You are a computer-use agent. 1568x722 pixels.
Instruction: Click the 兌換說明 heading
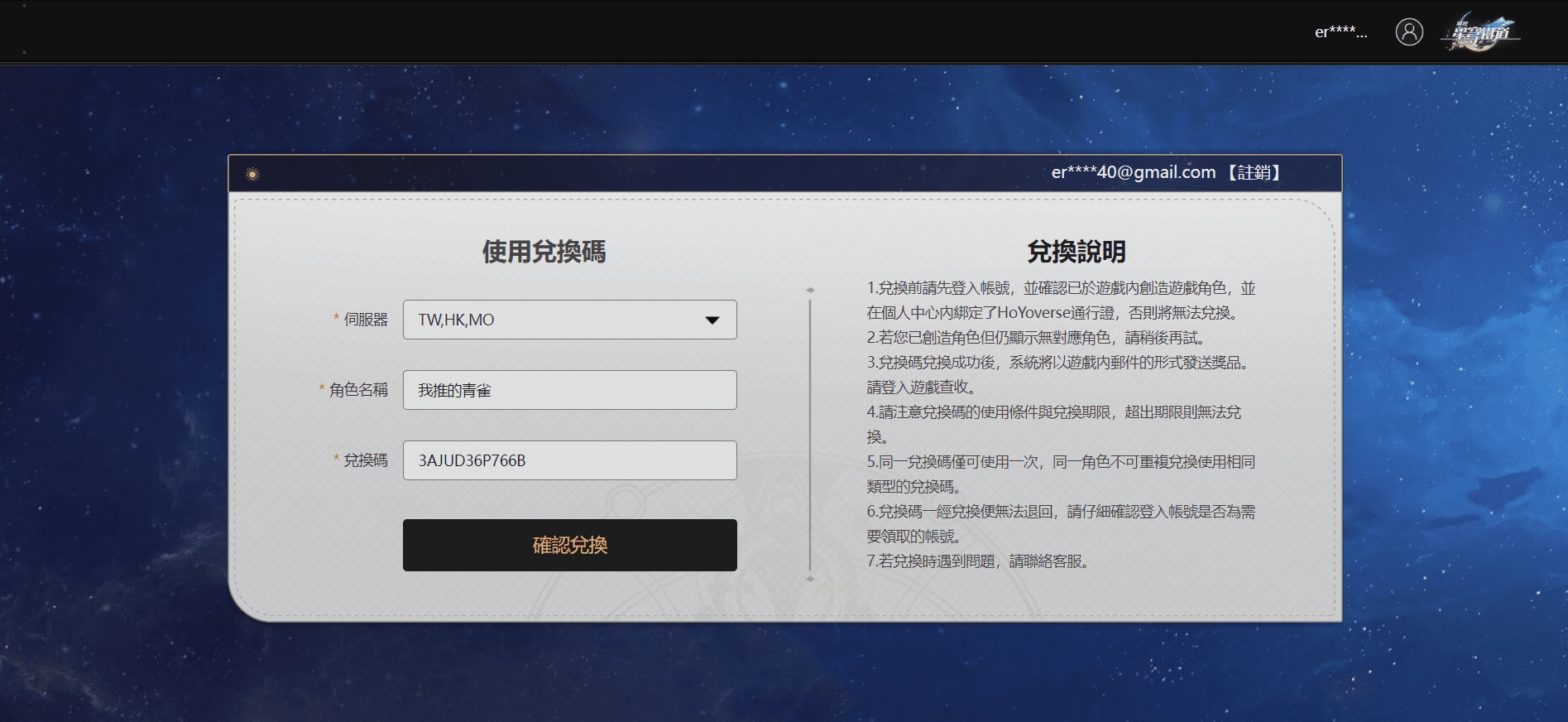1076,252
